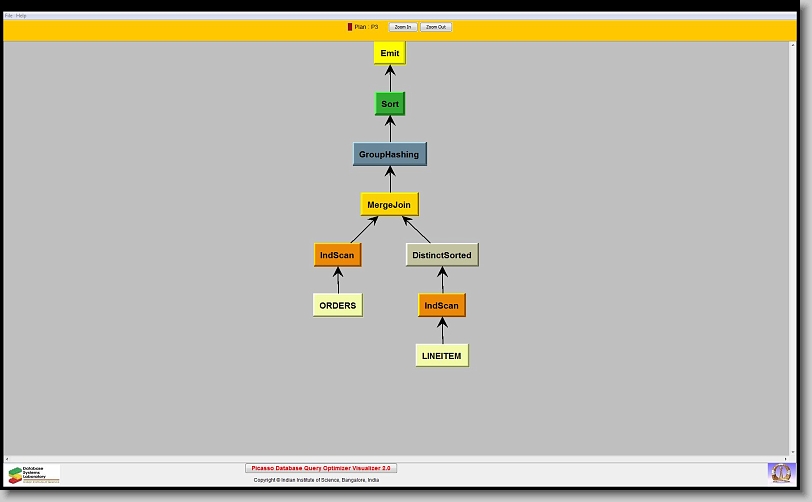Click the Zoom Out button
Image resolution: width=812 pixels, height=502 pixels.
click(x=435, y=27)
